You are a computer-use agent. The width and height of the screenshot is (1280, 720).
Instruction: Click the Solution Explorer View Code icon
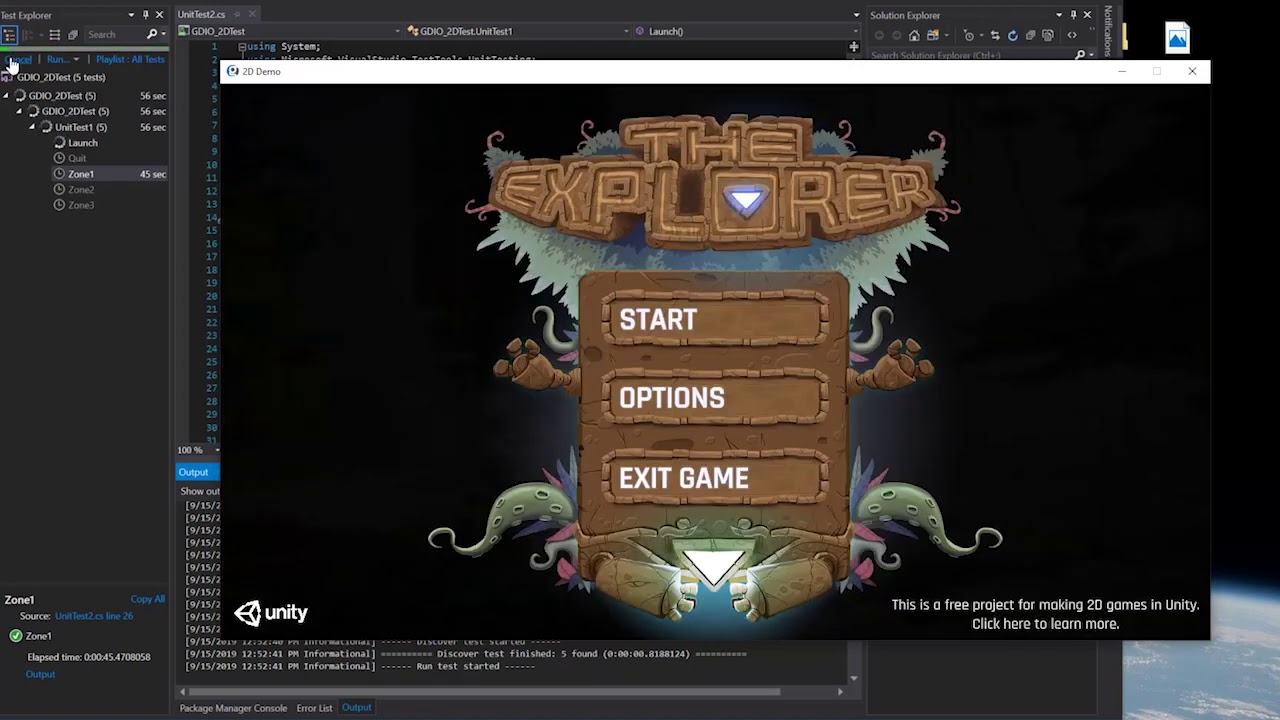(1072, 35)
